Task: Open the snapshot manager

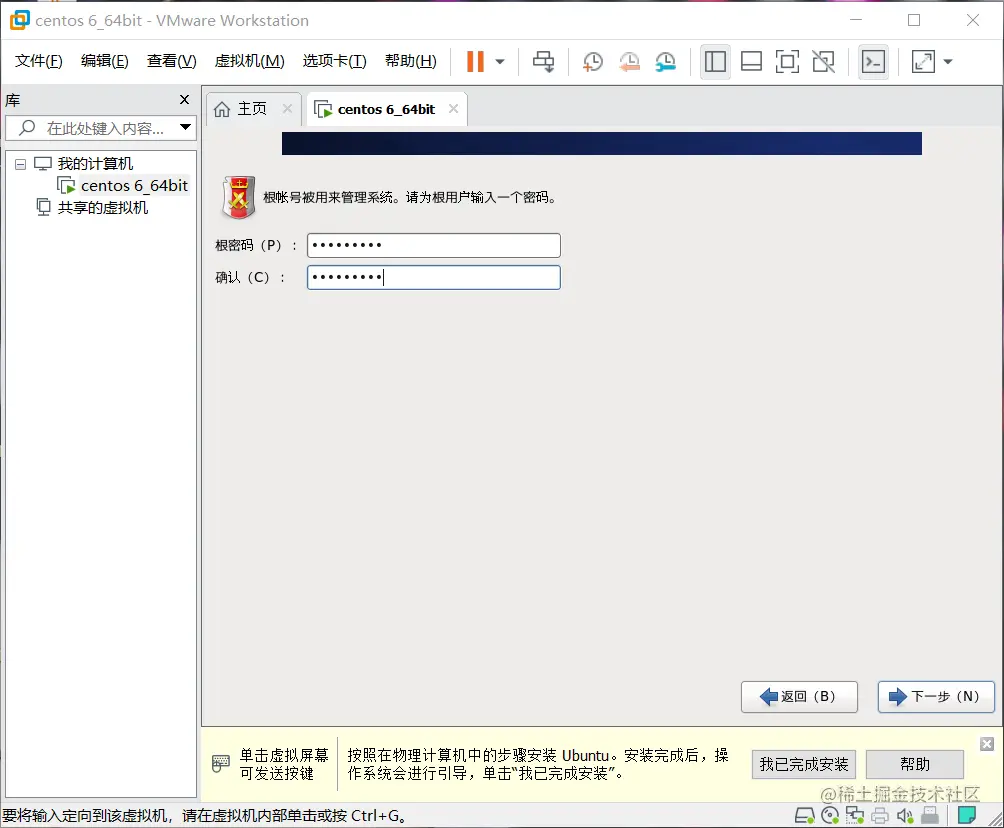Action: (x=665, y=61)
